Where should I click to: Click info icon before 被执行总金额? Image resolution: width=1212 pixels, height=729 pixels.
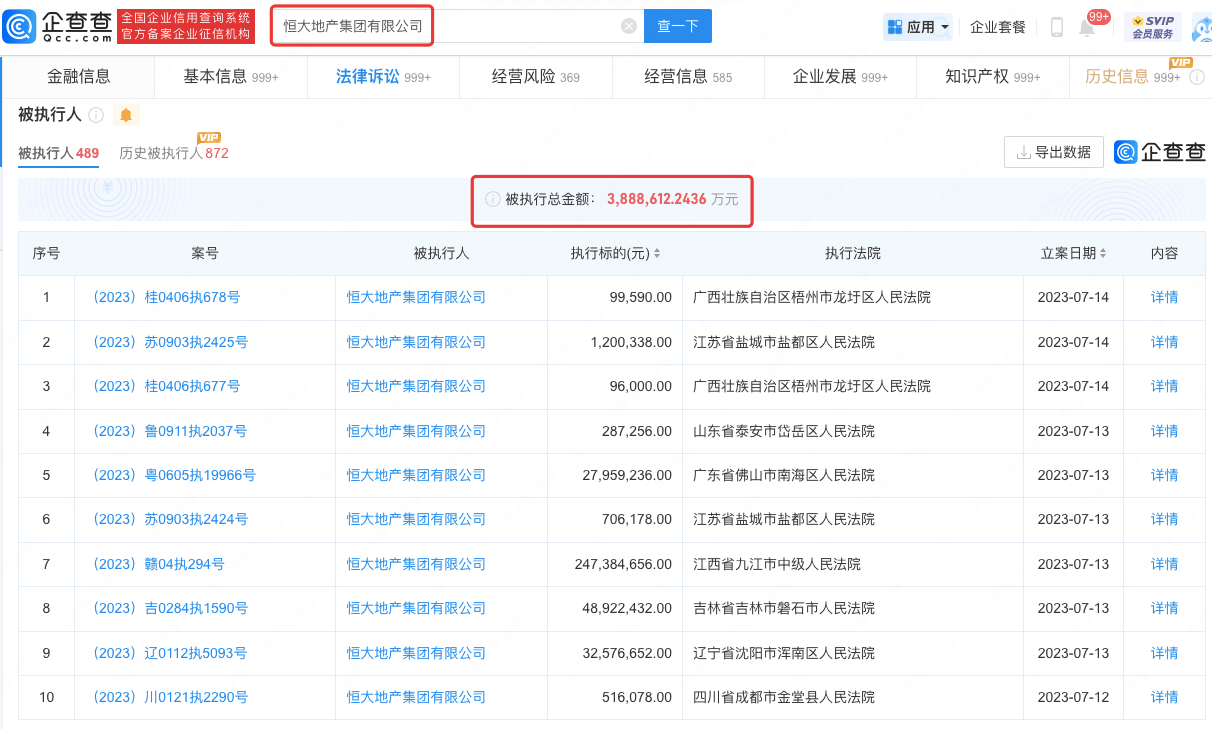coord(492,199)
